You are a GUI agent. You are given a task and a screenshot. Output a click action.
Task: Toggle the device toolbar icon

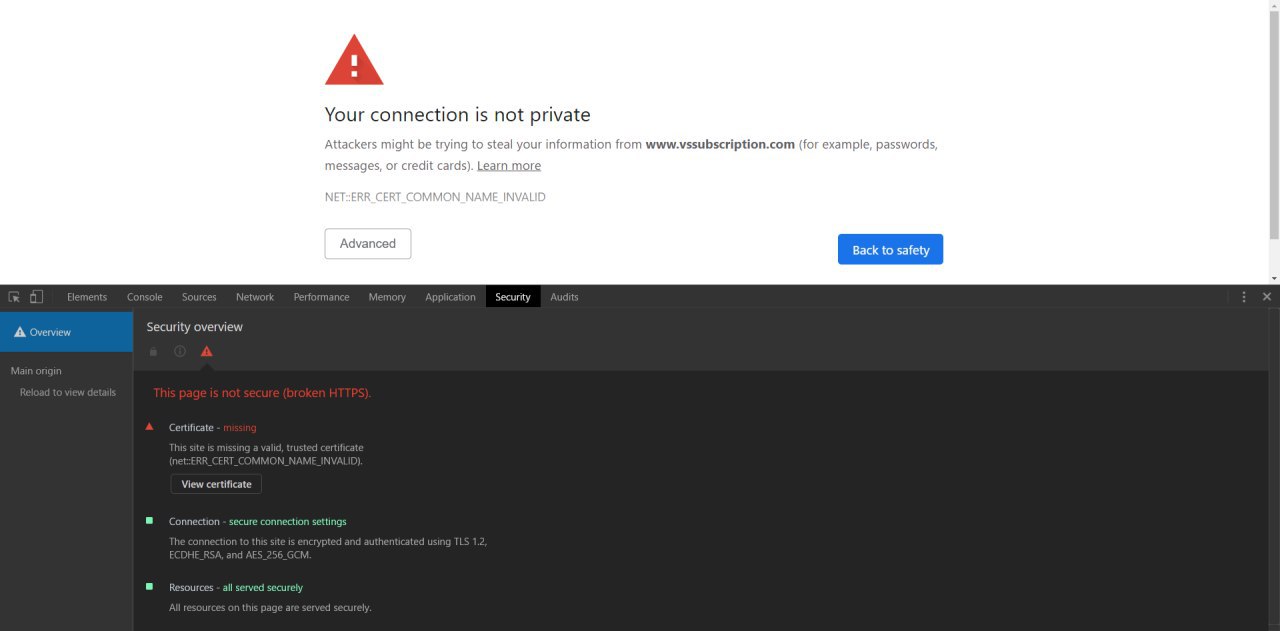(x=36, y=297)
